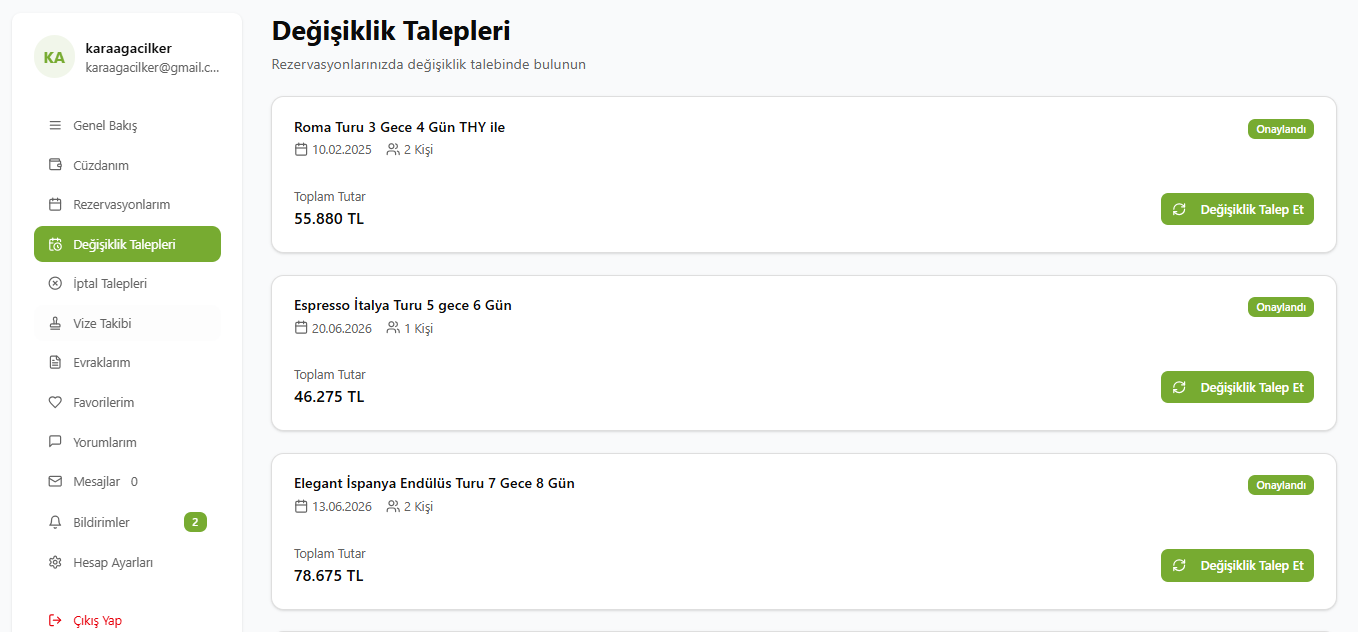Screen dimensions: 1358x632
Task: Click the envelope icon for Mesajlar
Action: 55,482
